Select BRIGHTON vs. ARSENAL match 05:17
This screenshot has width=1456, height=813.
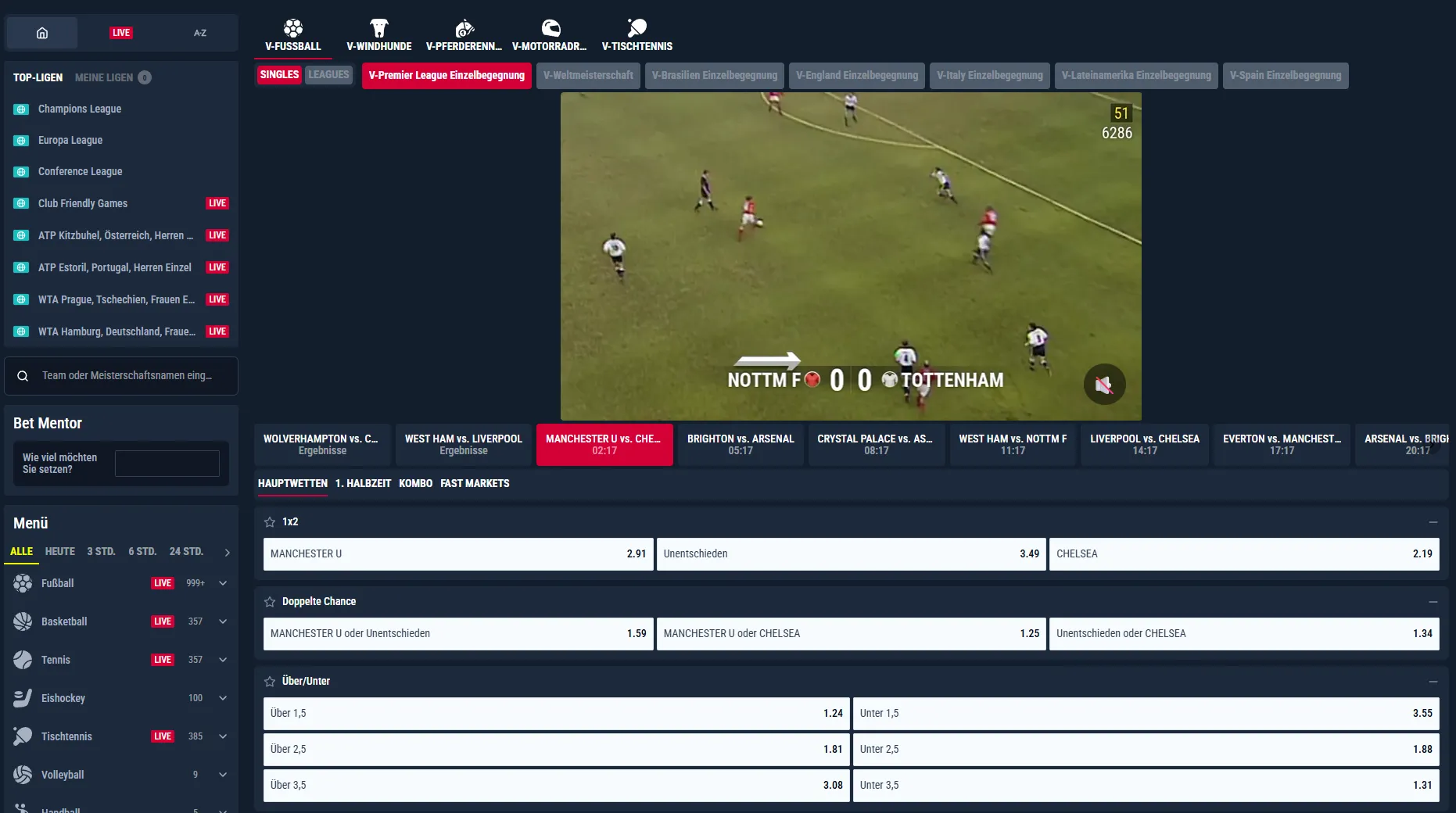pyautogui.click(x=741, y=445)
